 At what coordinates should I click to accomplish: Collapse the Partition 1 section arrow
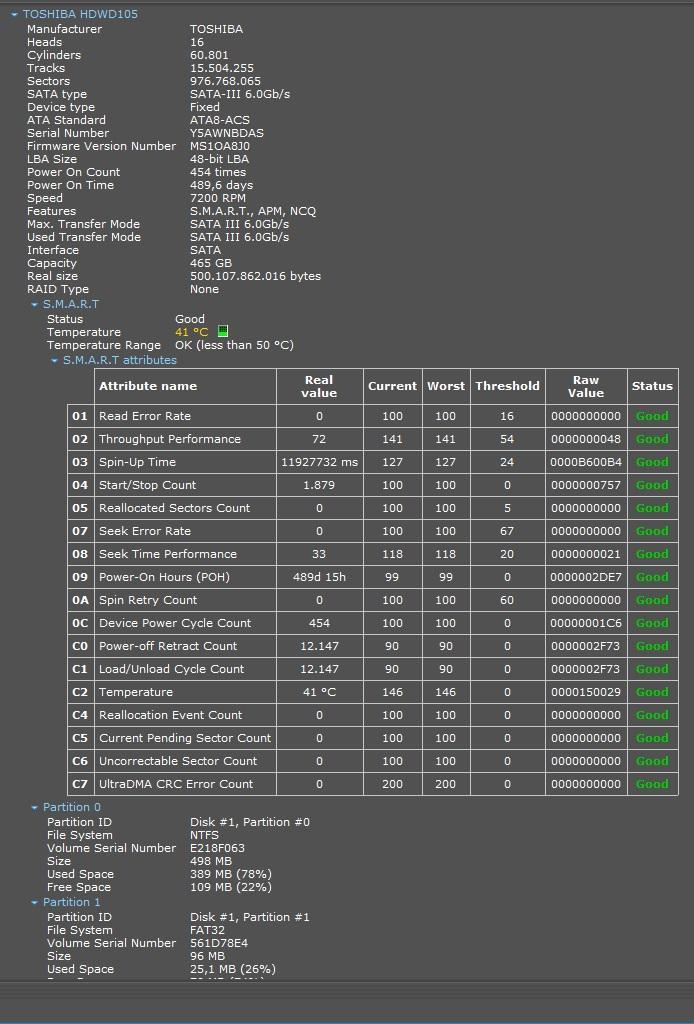pos(35,903)
